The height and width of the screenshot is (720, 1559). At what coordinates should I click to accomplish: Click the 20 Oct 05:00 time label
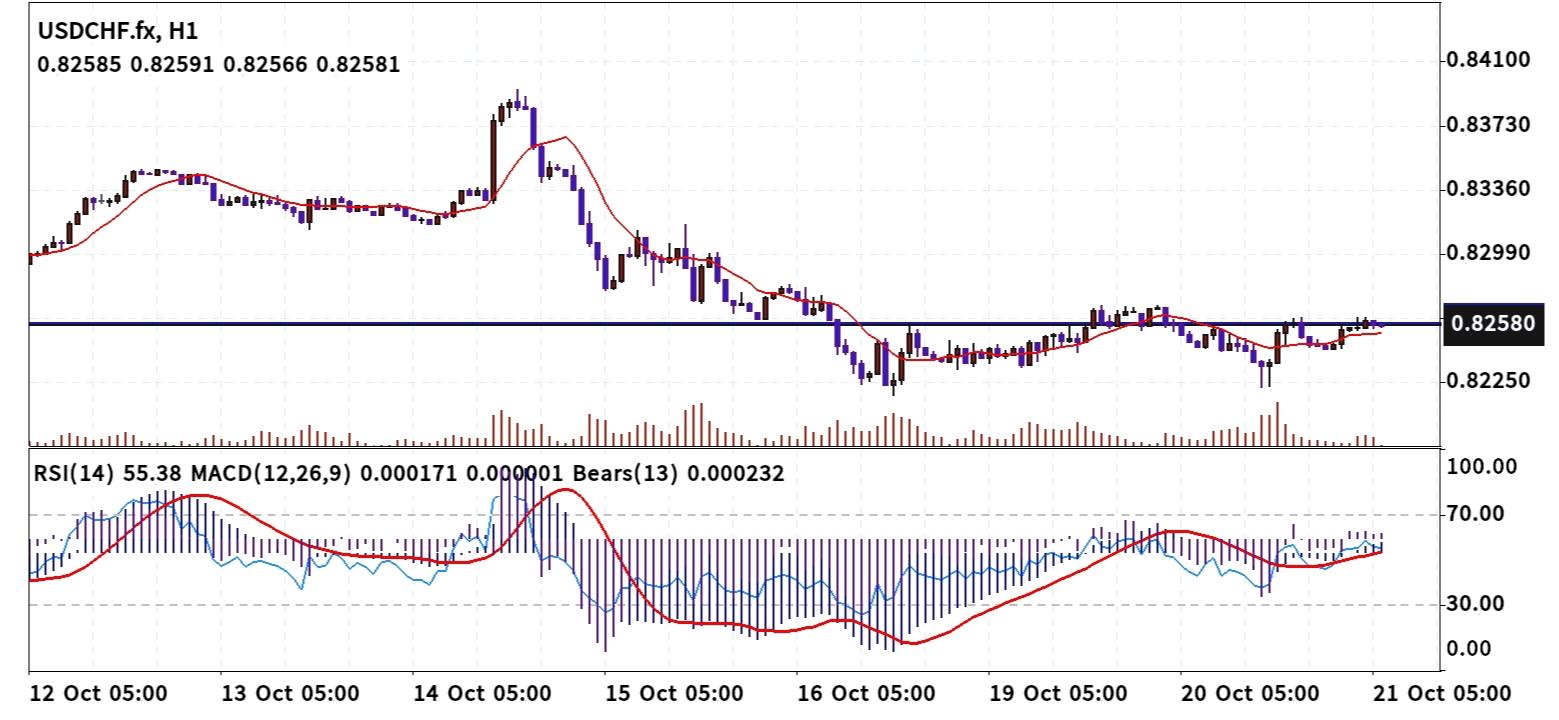point(1250,694)
